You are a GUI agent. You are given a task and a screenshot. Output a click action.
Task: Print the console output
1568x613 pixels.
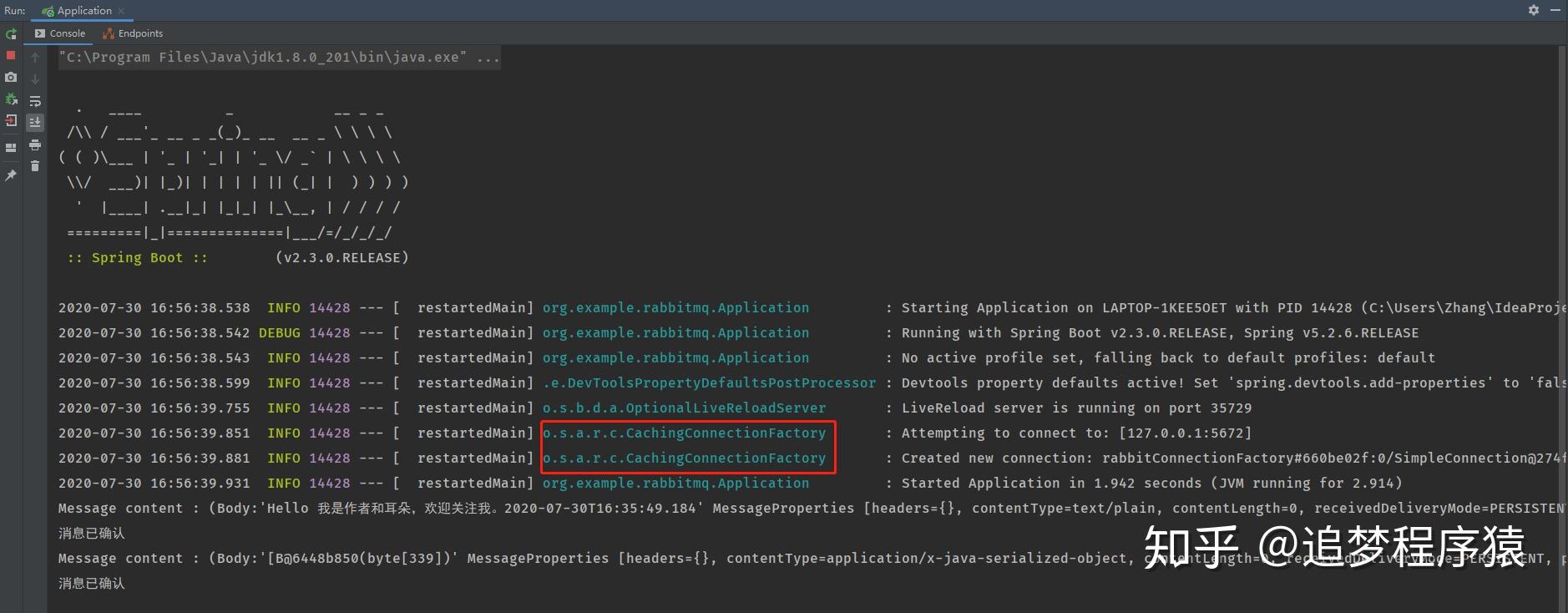point(35,144)
